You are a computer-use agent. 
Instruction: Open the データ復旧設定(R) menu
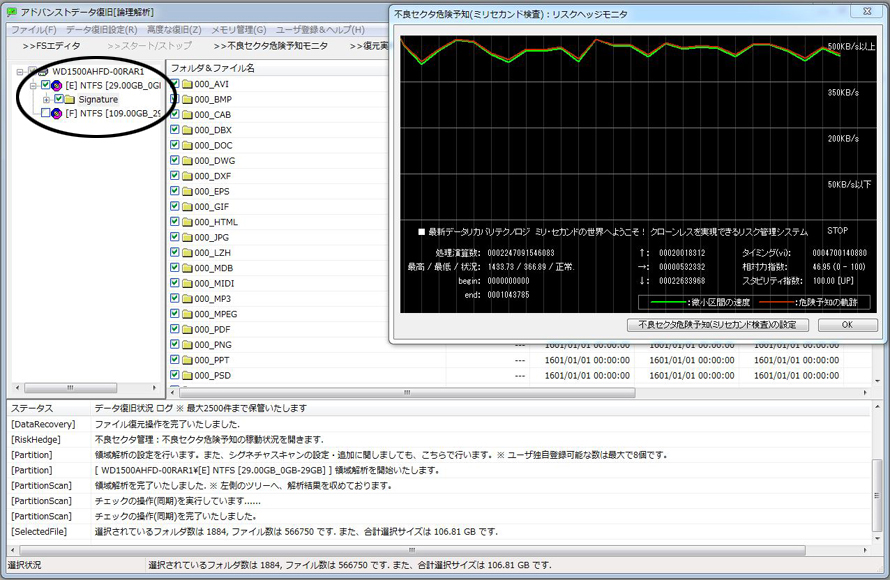[102, 30]
